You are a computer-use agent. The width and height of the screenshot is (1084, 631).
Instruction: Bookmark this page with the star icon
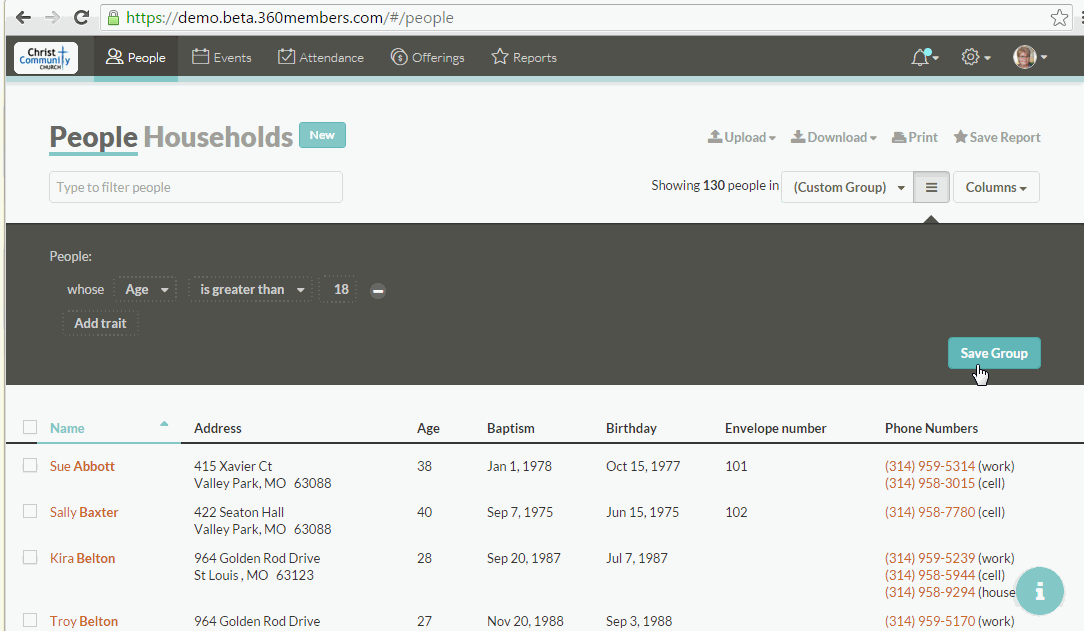click(x=1059, y=18)
